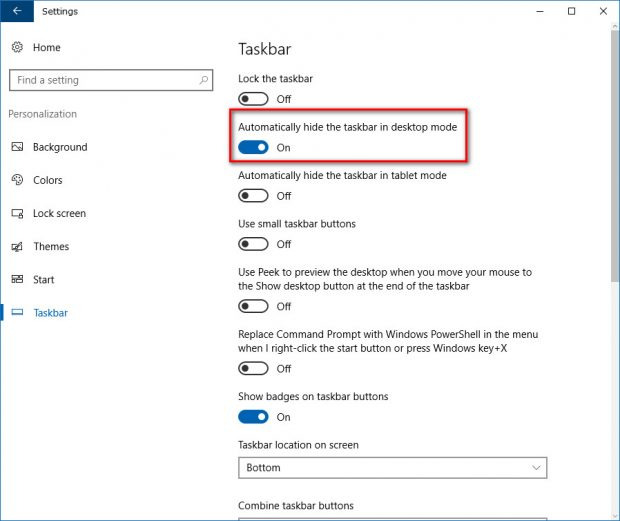Viewport: 620px width, 521px height.
Task: Toggle Replace Command Prompt with PowerShell switch
Action: (x=253, y=368)
